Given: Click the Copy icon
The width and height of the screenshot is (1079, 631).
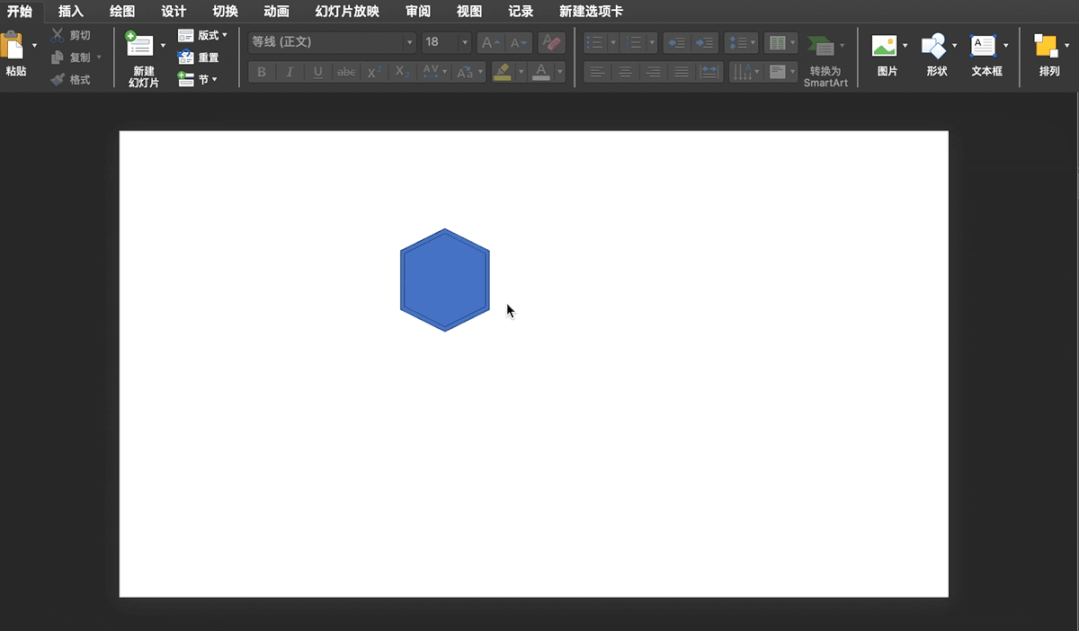Looking at the screenshot, I should (x=57, y=57).
